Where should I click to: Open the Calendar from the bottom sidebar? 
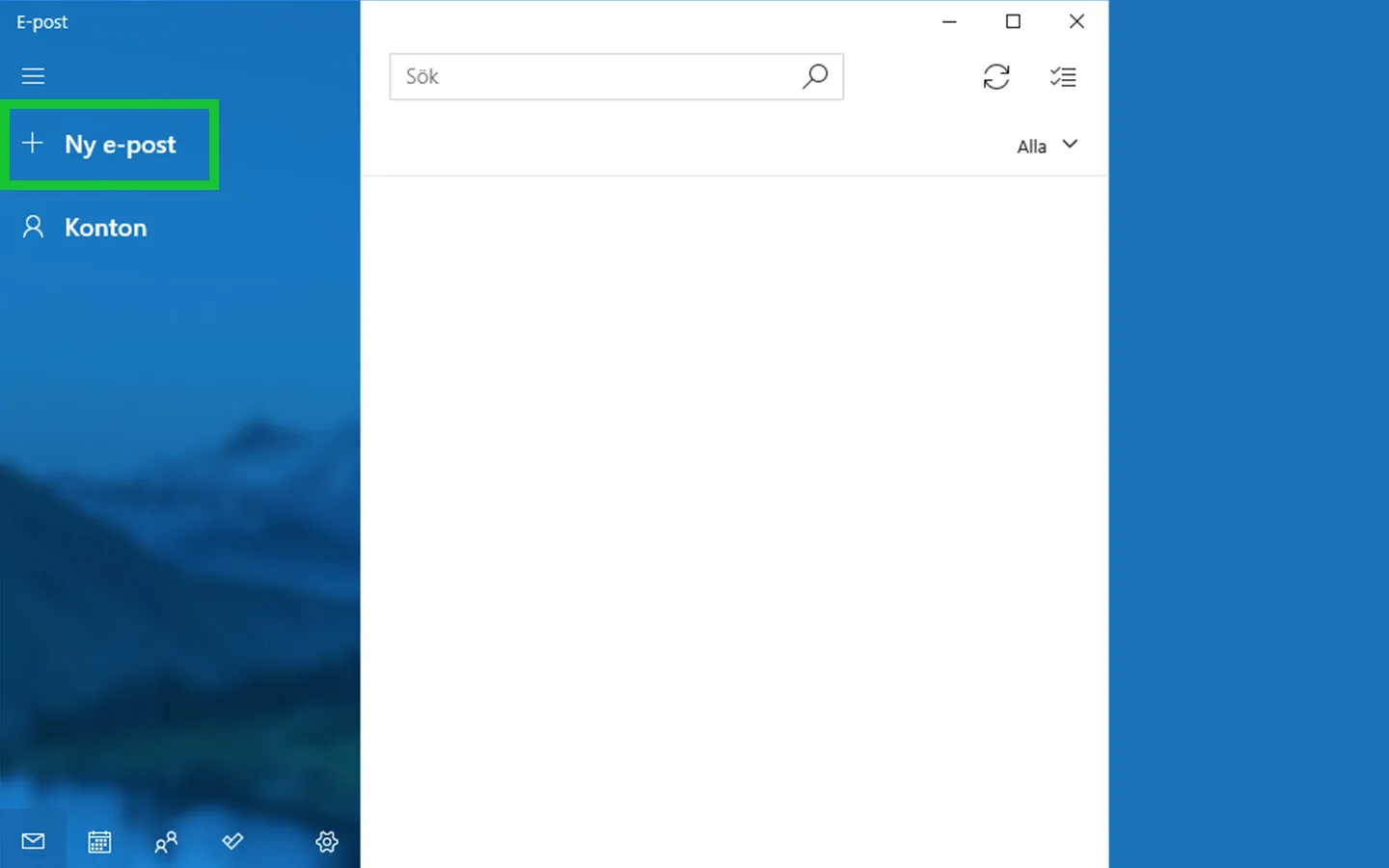coord(98,841)
